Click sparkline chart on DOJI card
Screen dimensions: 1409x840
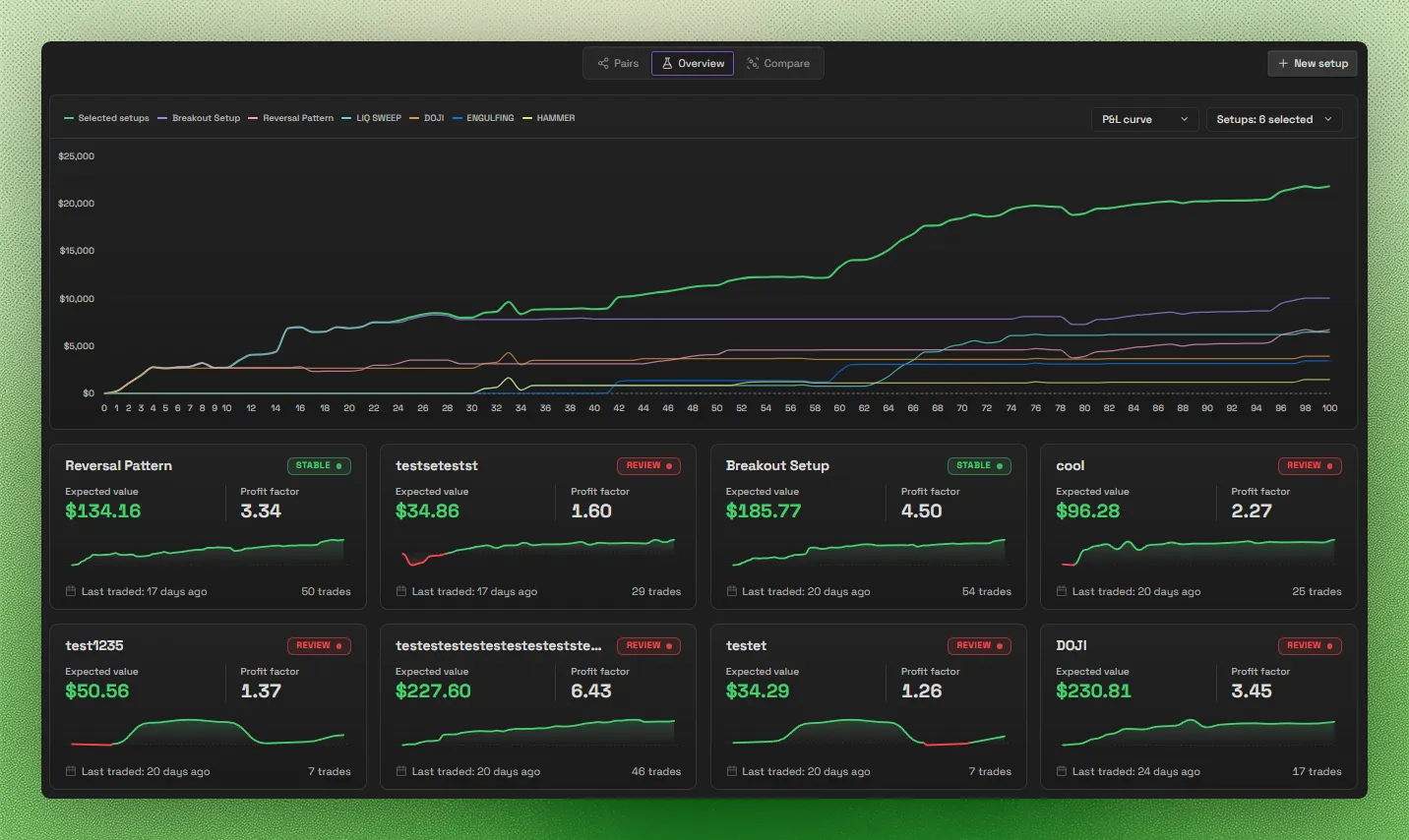[1198, 733]
